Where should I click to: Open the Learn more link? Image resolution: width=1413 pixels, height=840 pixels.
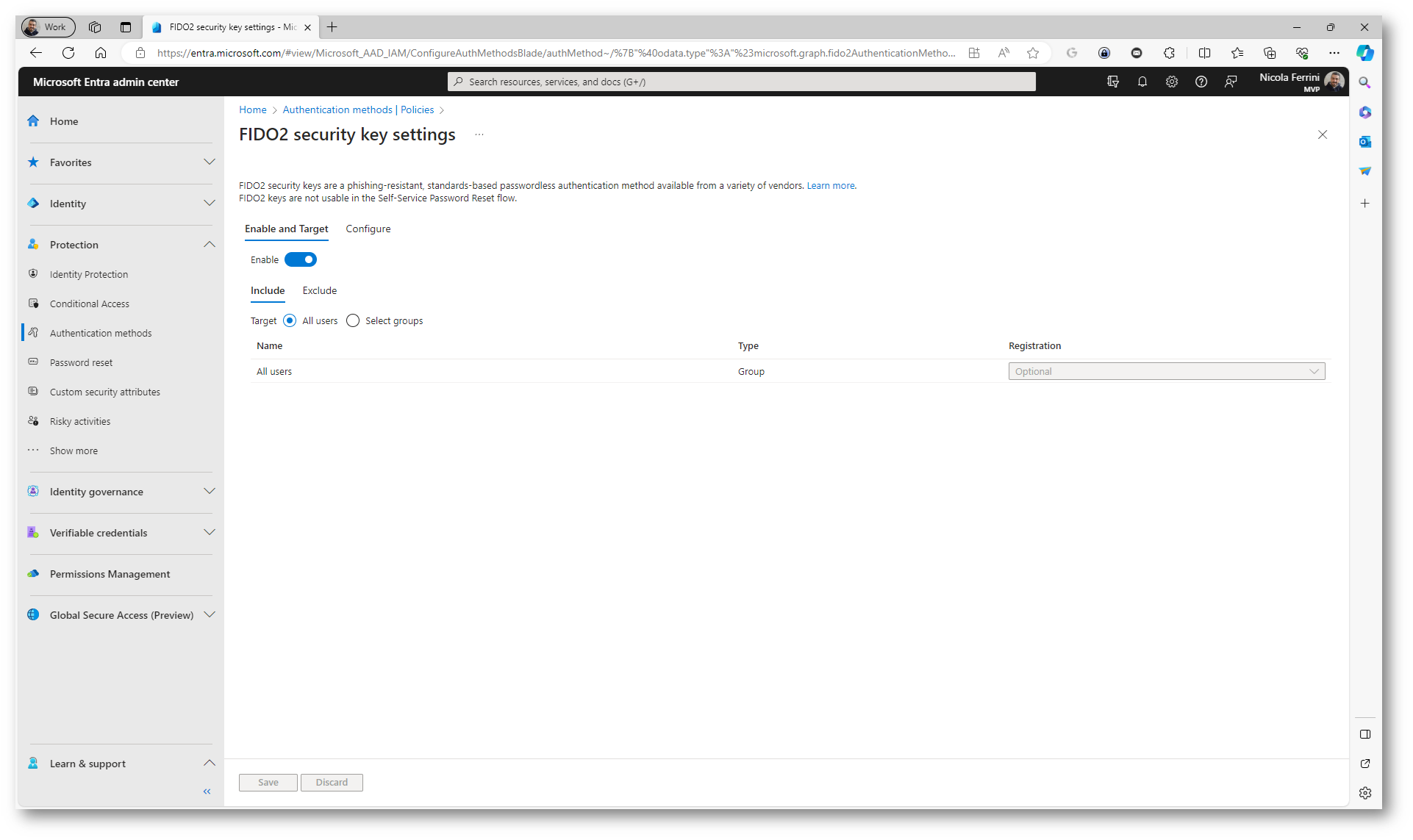(831, 186)
